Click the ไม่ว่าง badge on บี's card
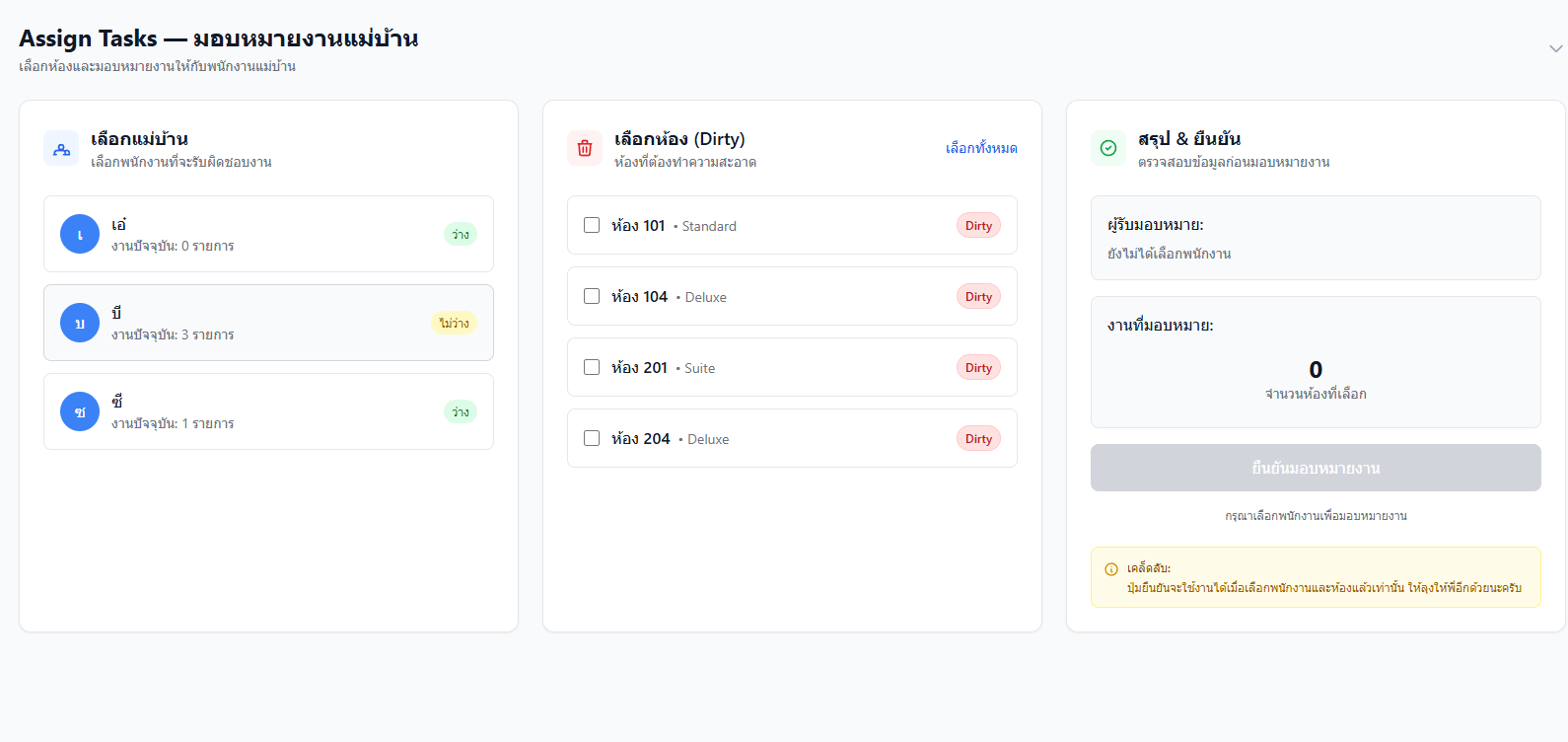Viewport: 1568px width, 742px height. pos(454,323)
